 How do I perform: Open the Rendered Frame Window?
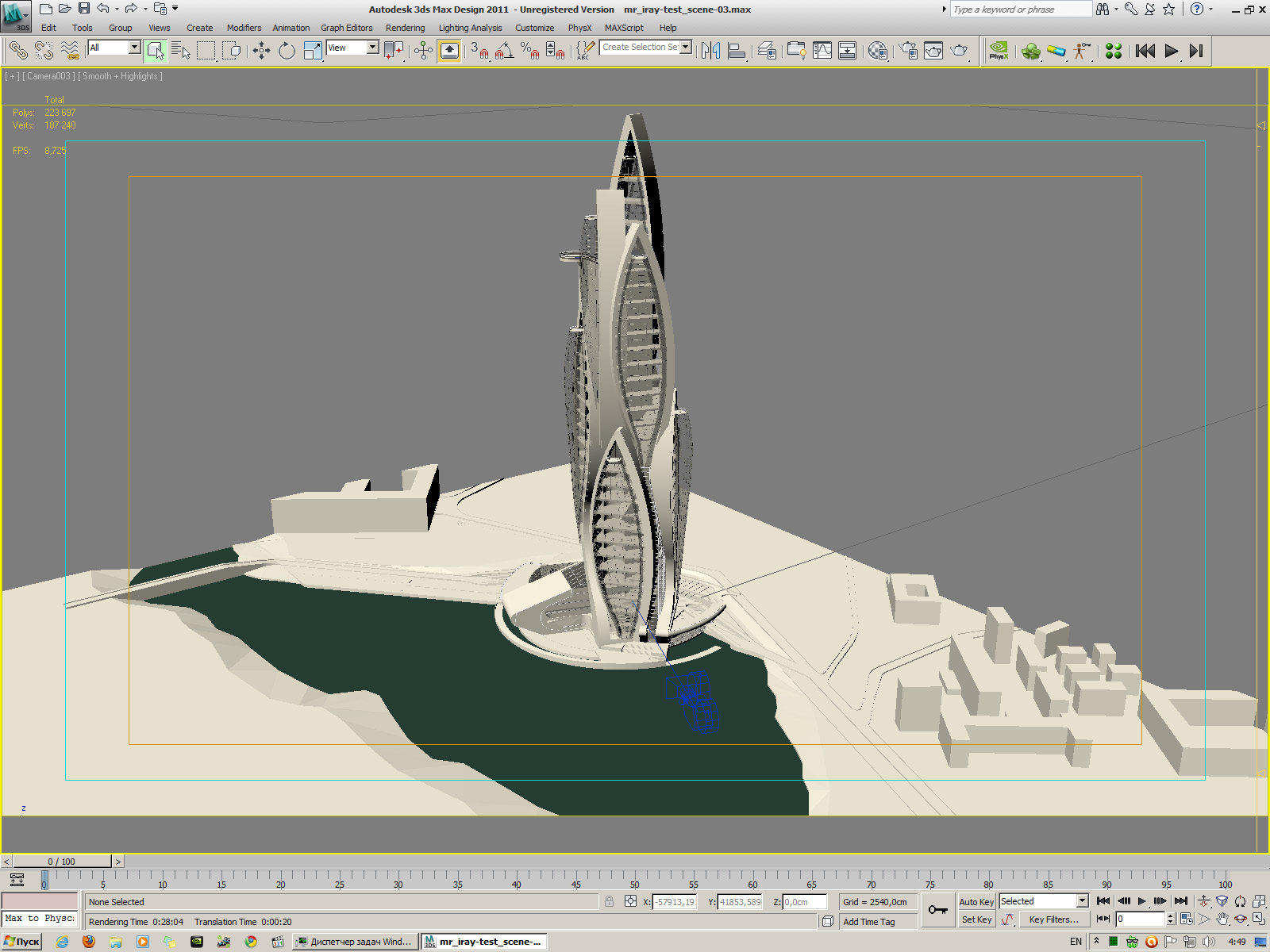933,51
